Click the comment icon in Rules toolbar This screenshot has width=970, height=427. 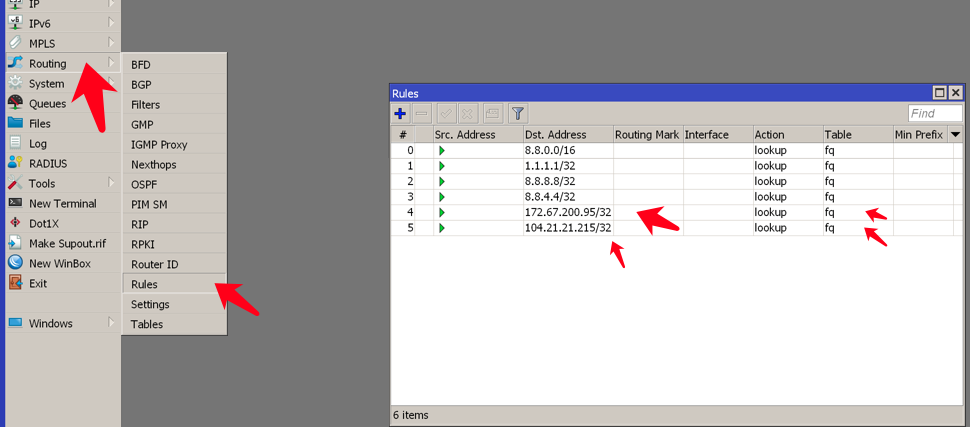coord(492,114)
